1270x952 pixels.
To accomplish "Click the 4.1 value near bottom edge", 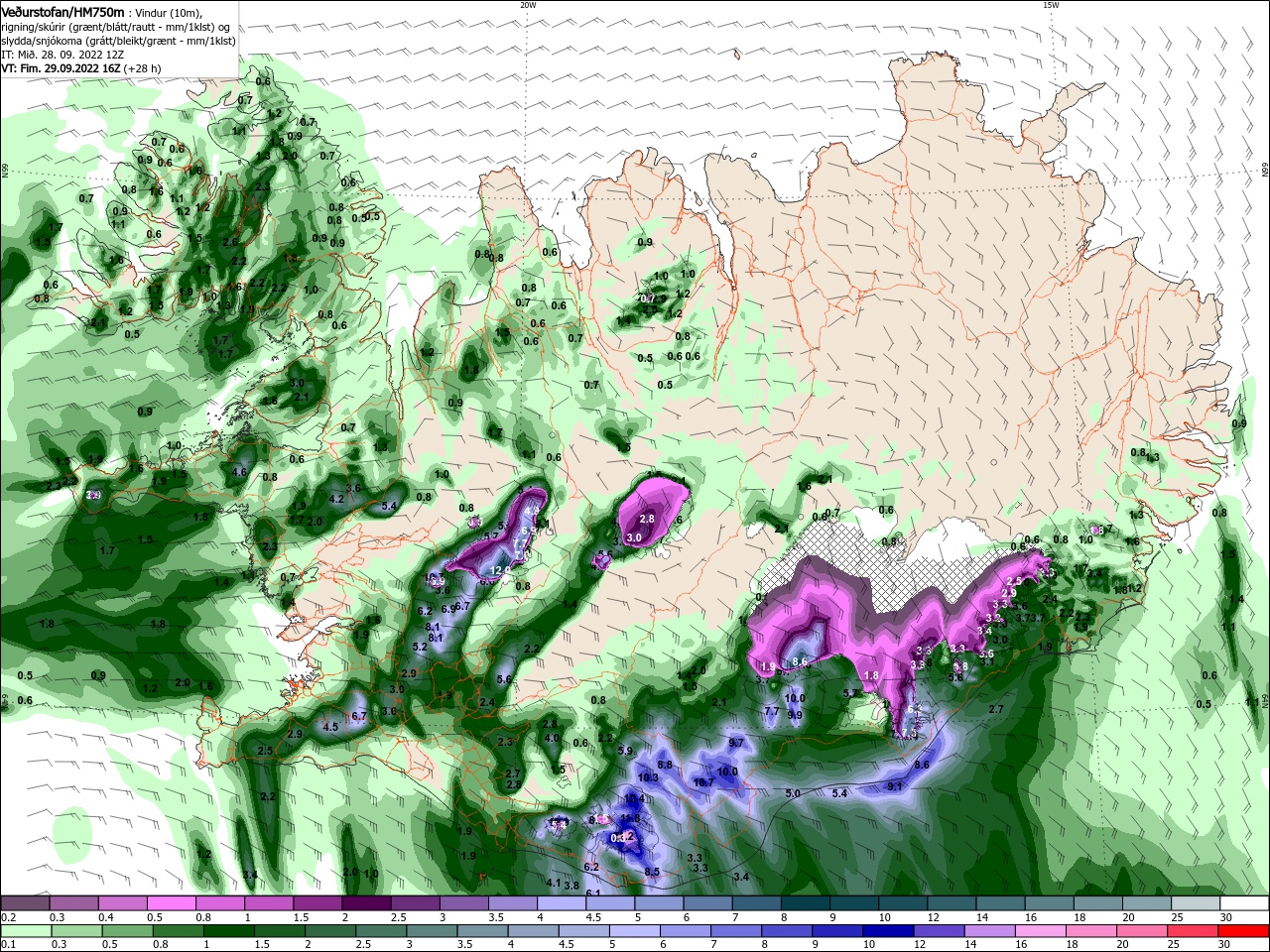I will [x=554, y=882].
